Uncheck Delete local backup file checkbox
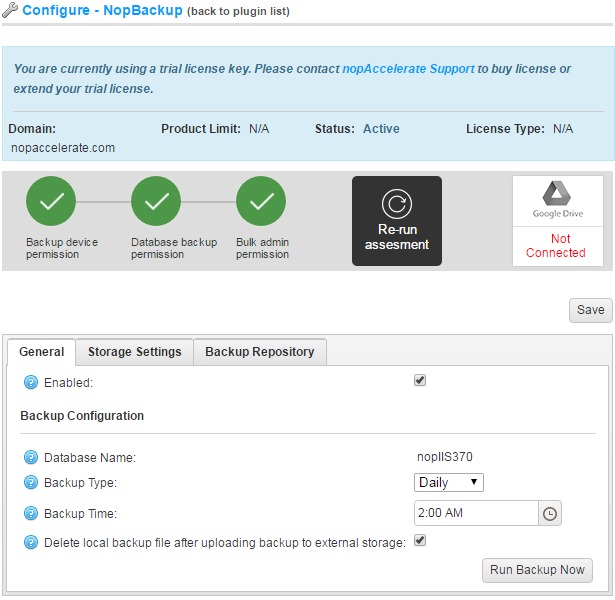The image size is (615, 600). [x=420, y=541]
